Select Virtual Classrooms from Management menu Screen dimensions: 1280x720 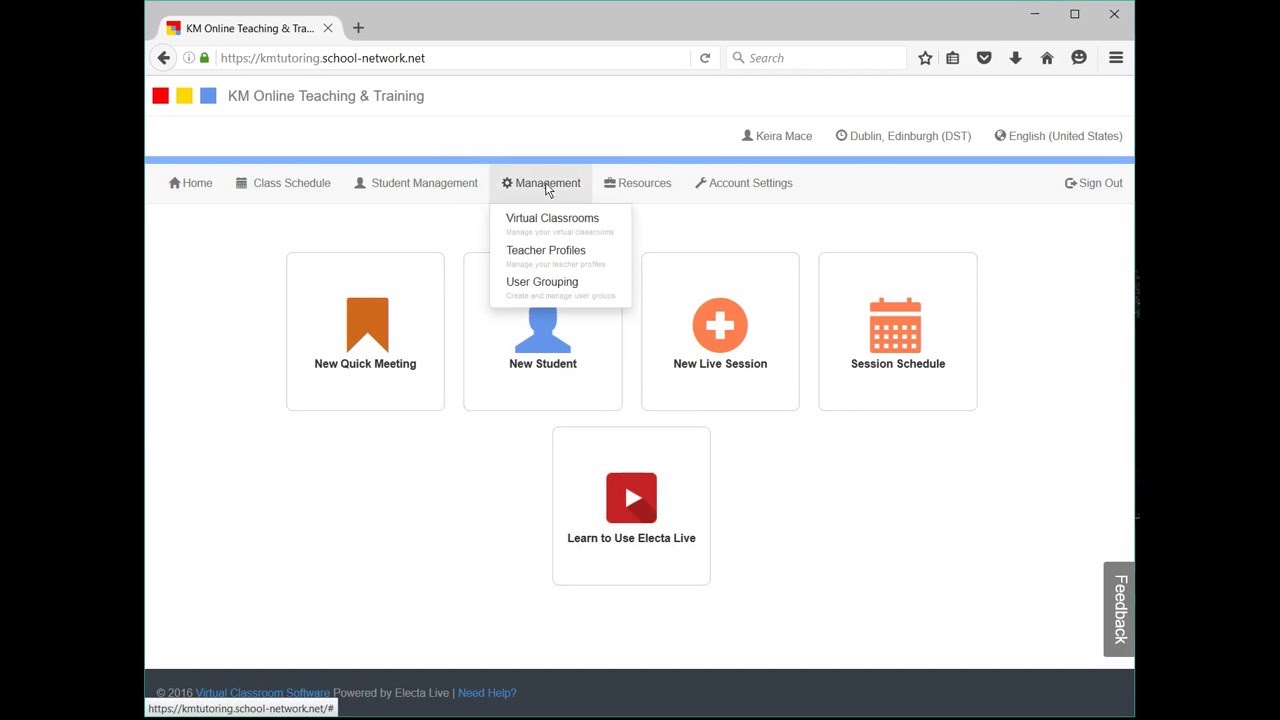[x=552, y=218]
